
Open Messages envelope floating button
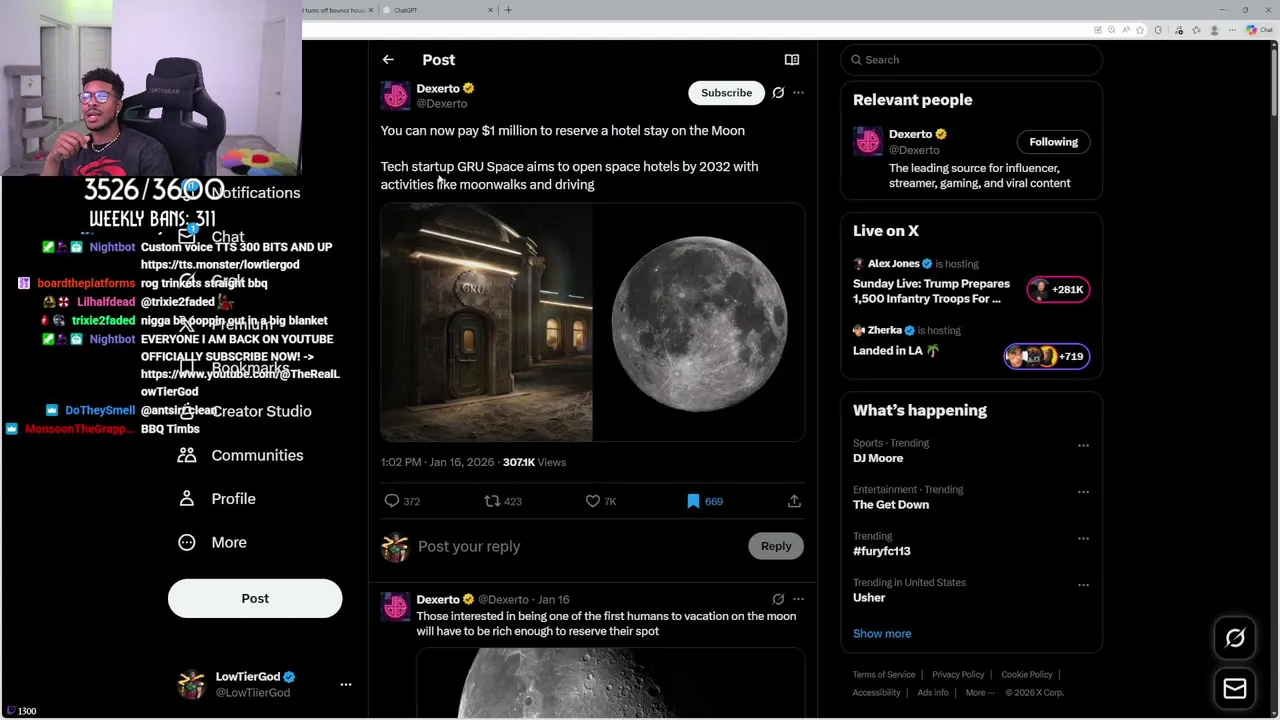(1235, 688)
